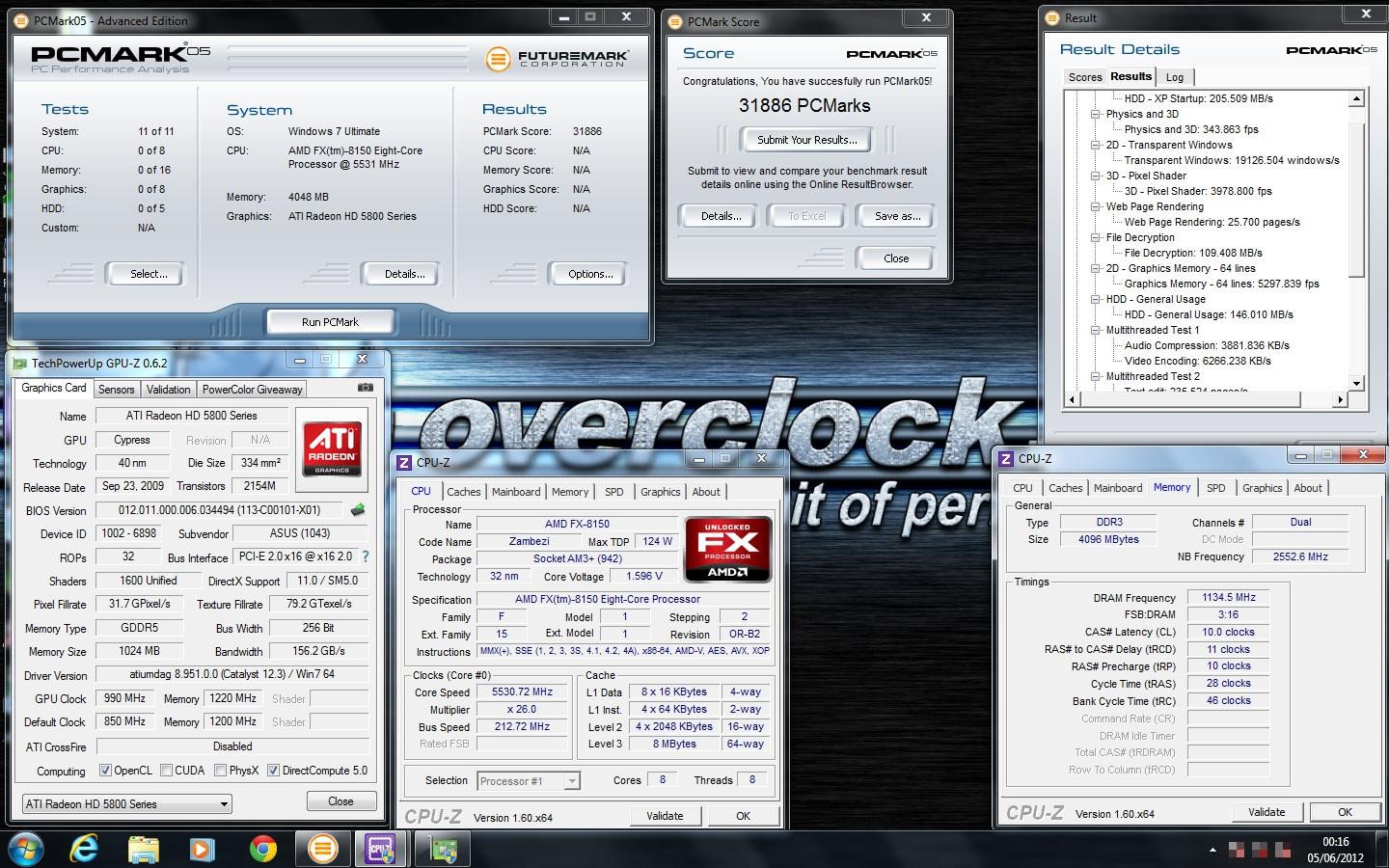The image size is (1389, 868).
Task: Collapse the HDD - General Usage node
Action: [1096, 299]
